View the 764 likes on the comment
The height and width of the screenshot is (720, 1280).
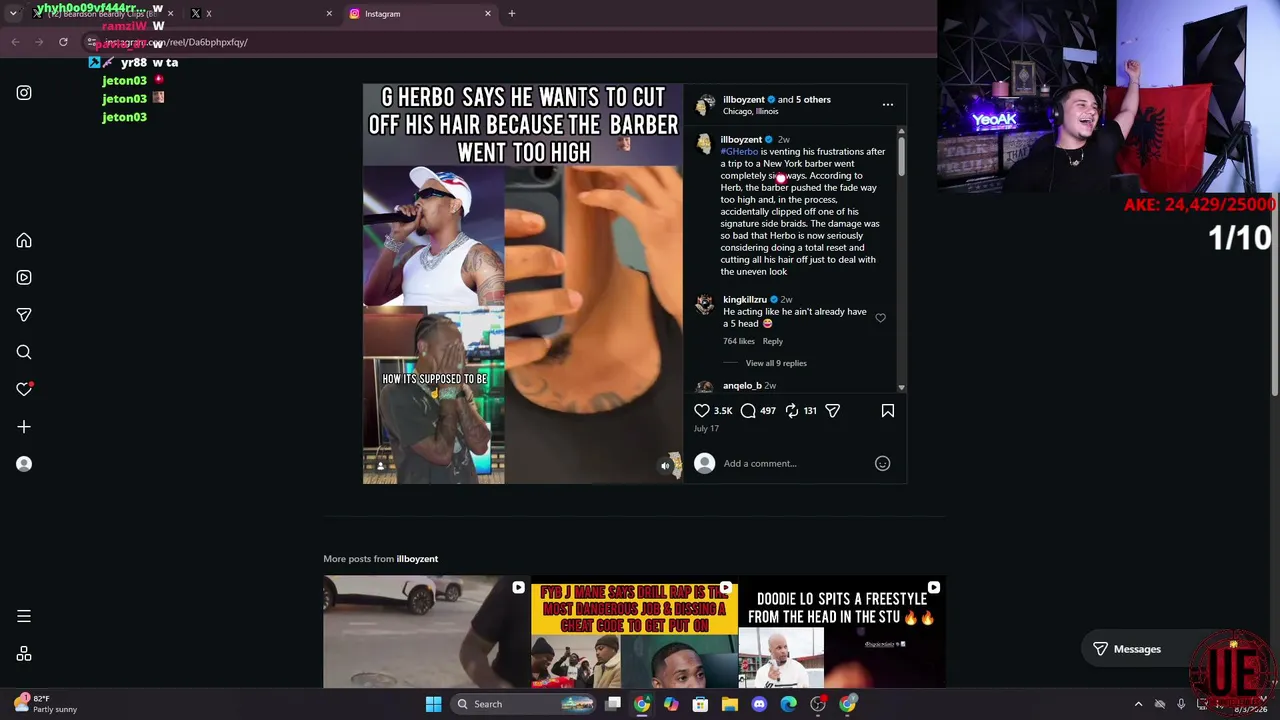[x=739, y=342]
